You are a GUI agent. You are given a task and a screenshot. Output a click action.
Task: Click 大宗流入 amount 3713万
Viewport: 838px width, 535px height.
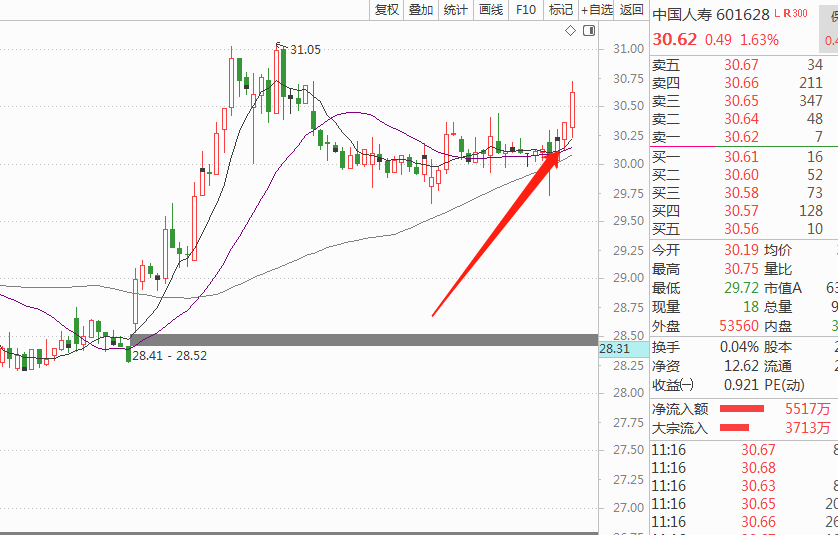tap(808, 428)
